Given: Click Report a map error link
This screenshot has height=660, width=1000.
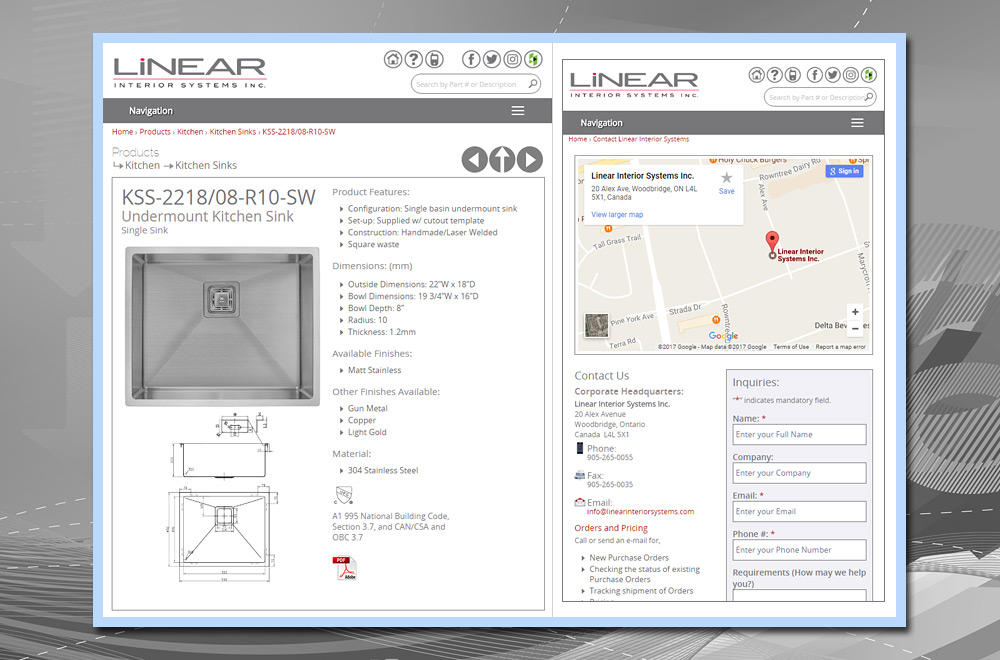Looking at the screenshot, I should pyautogui.click(x=841, y=347).
